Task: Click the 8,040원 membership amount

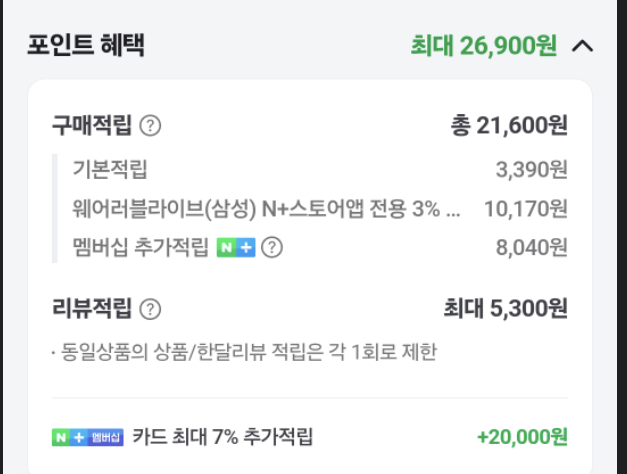Action: click(532, 247)
